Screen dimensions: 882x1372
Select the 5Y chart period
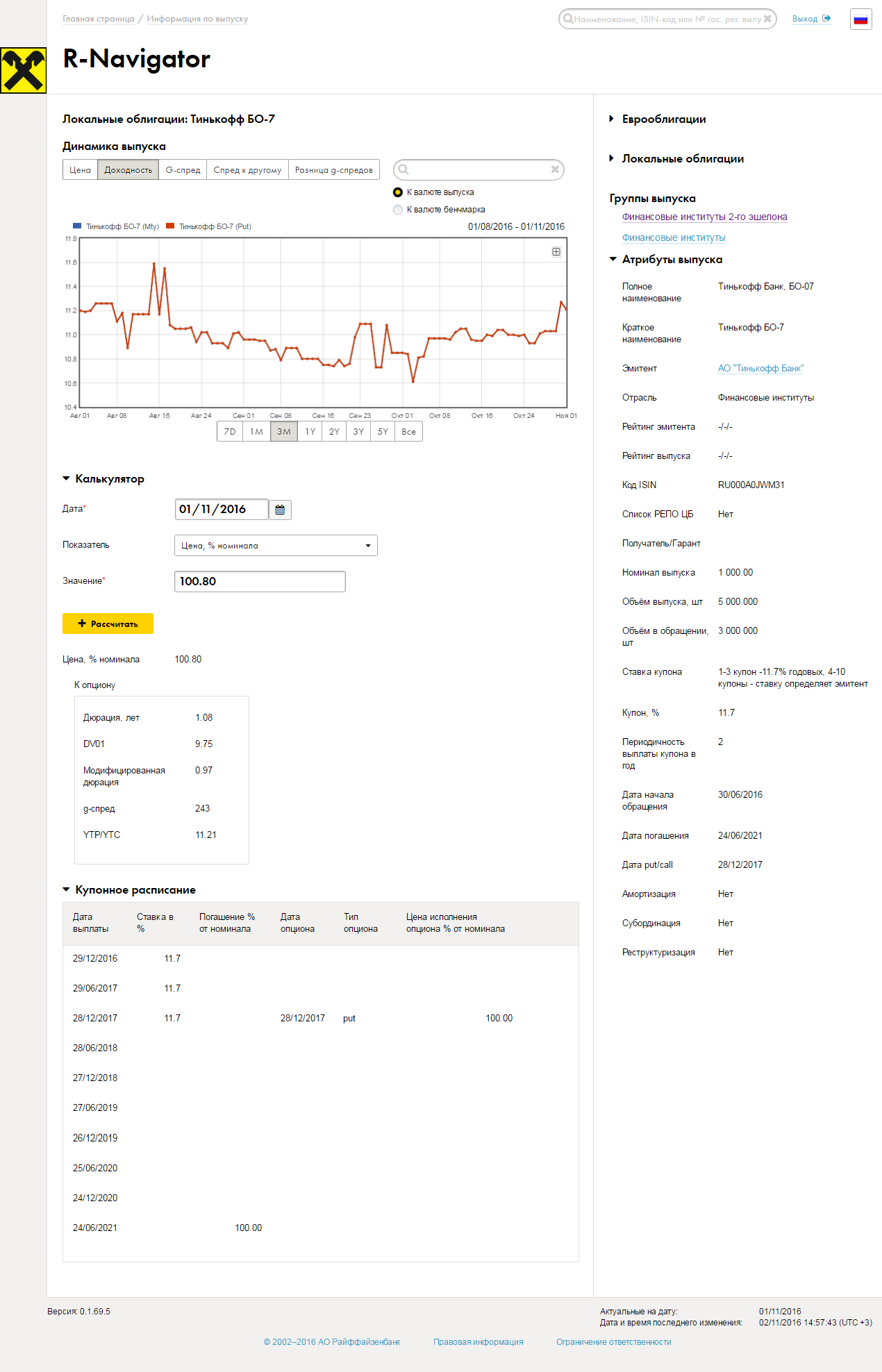(383, 432)
